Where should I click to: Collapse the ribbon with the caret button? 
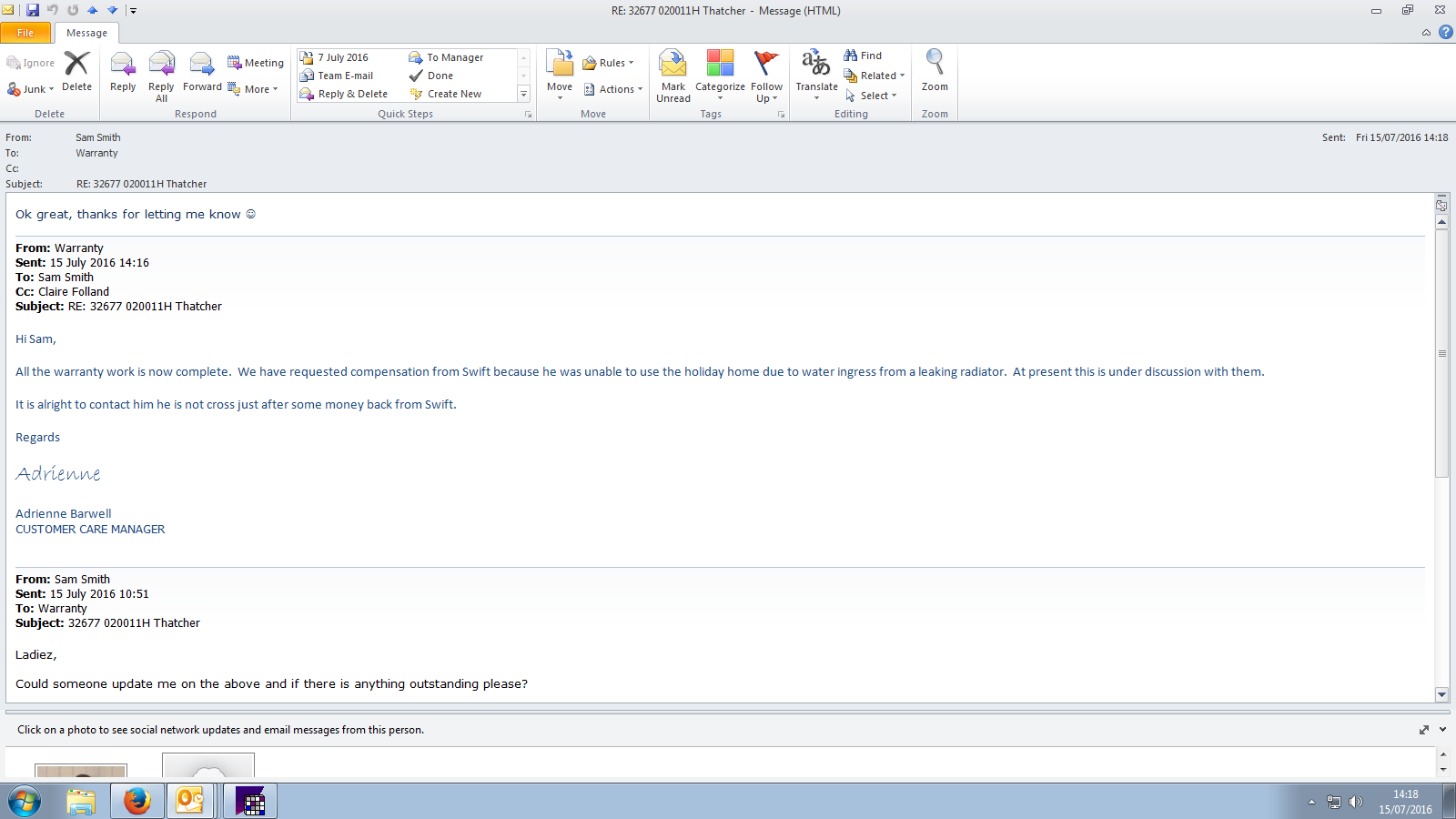(x=1426, y=33)
